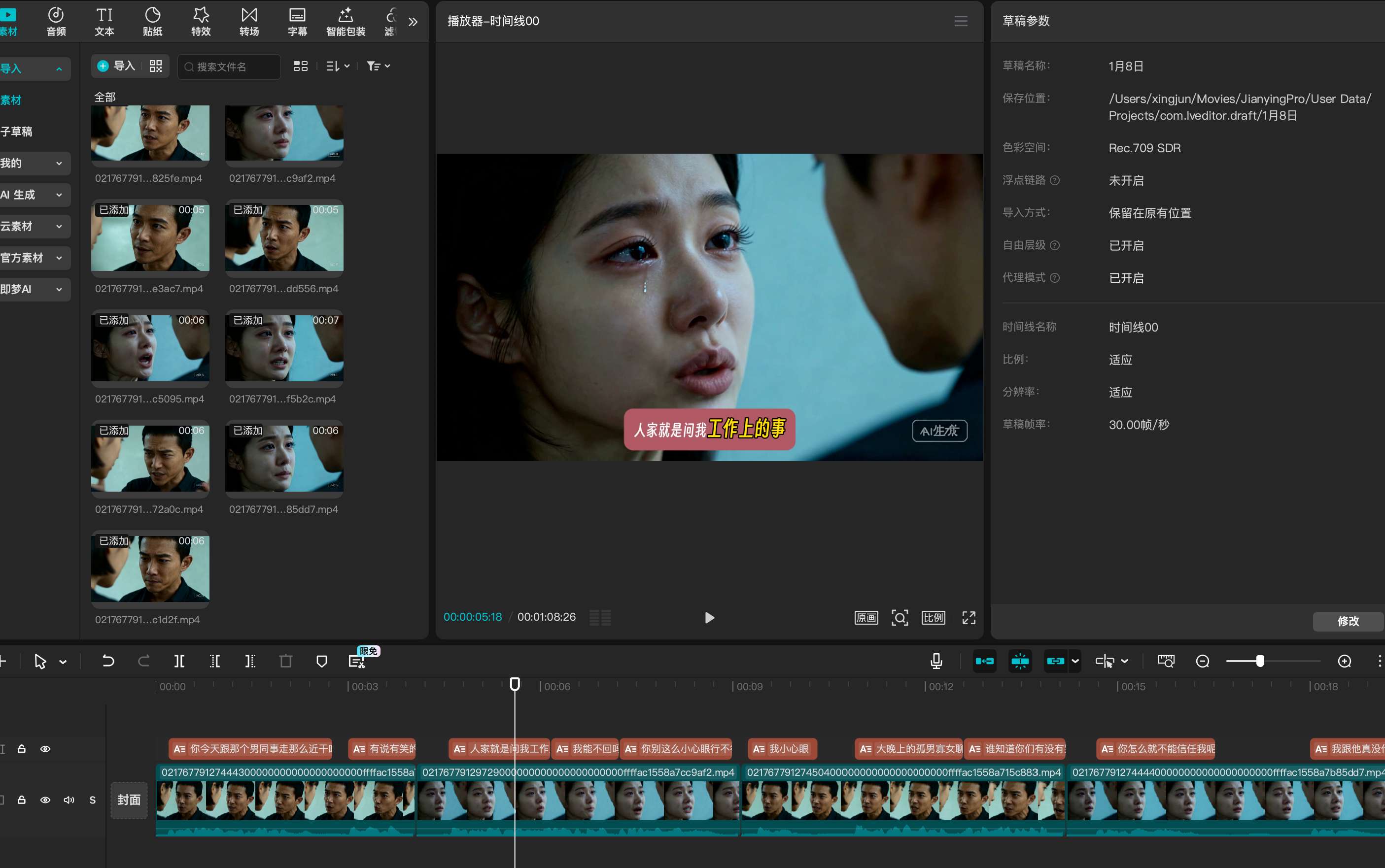This screenshot has width=1385, height=868.
Task: Open the 贴纸 stickers tab
Action: (x=153, y=21)
